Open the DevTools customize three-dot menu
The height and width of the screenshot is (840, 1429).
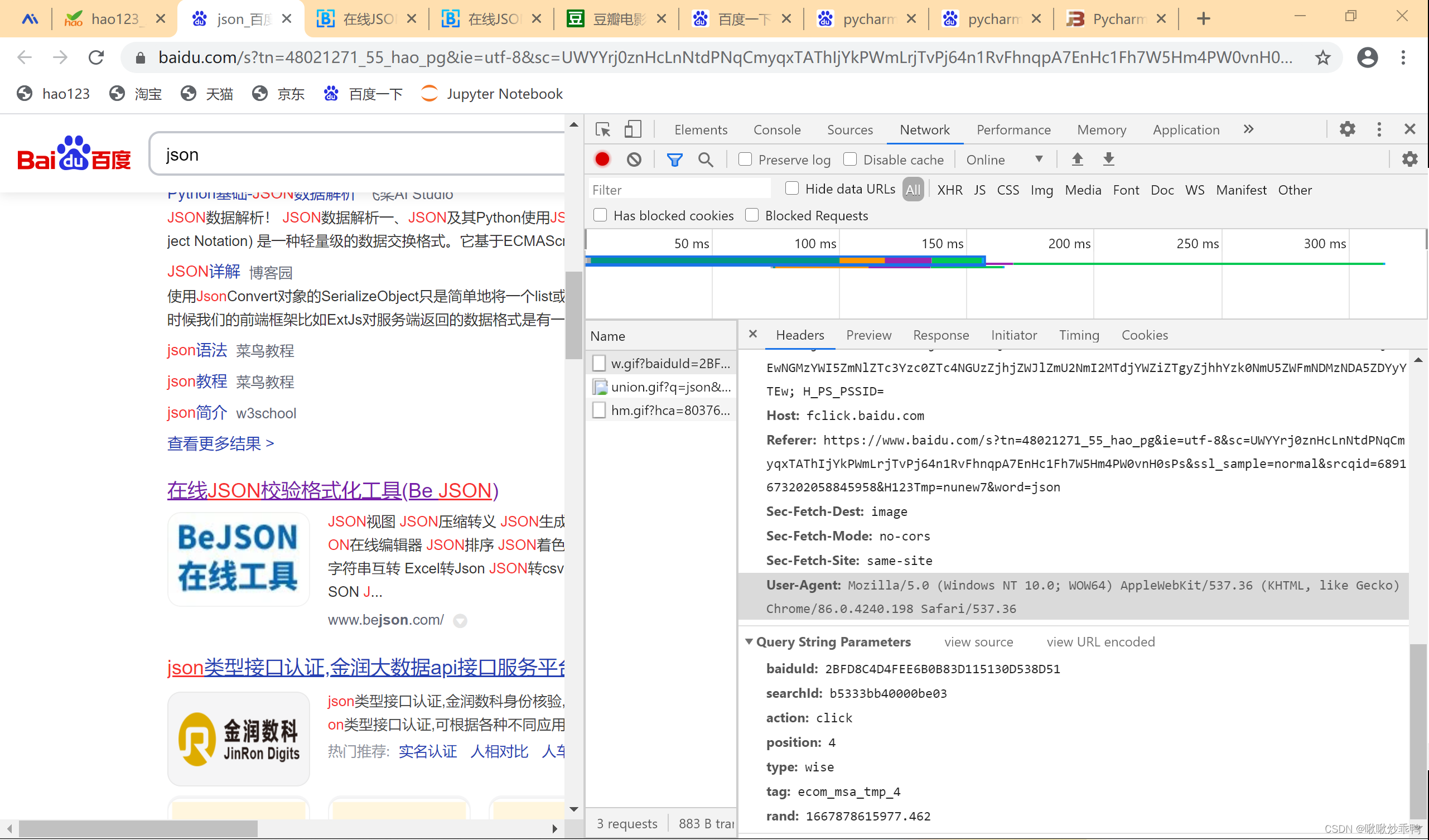pos(1379,129)
